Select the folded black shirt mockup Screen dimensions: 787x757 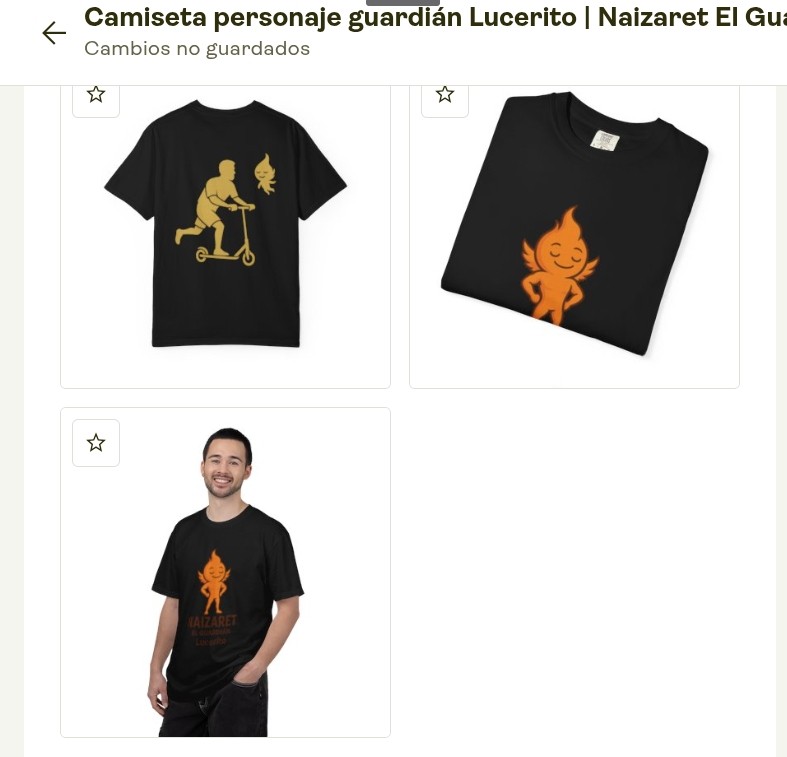point(574,236)
